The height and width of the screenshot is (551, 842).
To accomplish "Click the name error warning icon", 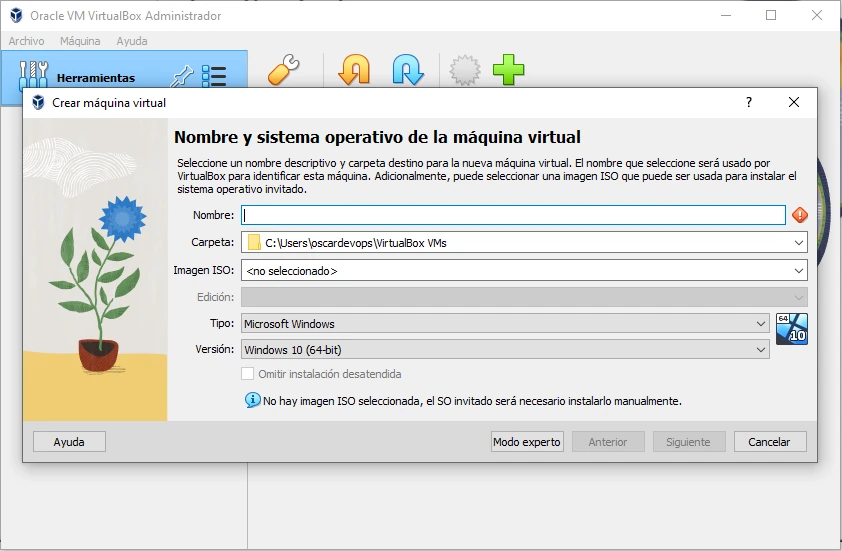I will [x=800, y=215].
